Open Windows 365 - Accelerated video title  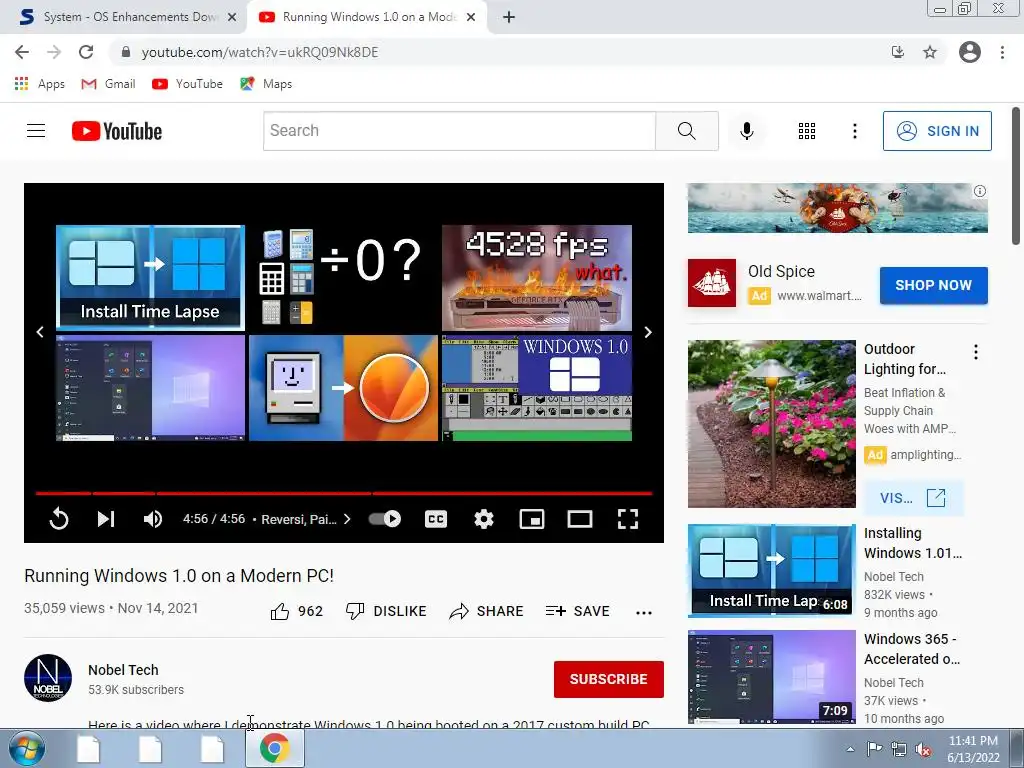click(x=912, y=649)
